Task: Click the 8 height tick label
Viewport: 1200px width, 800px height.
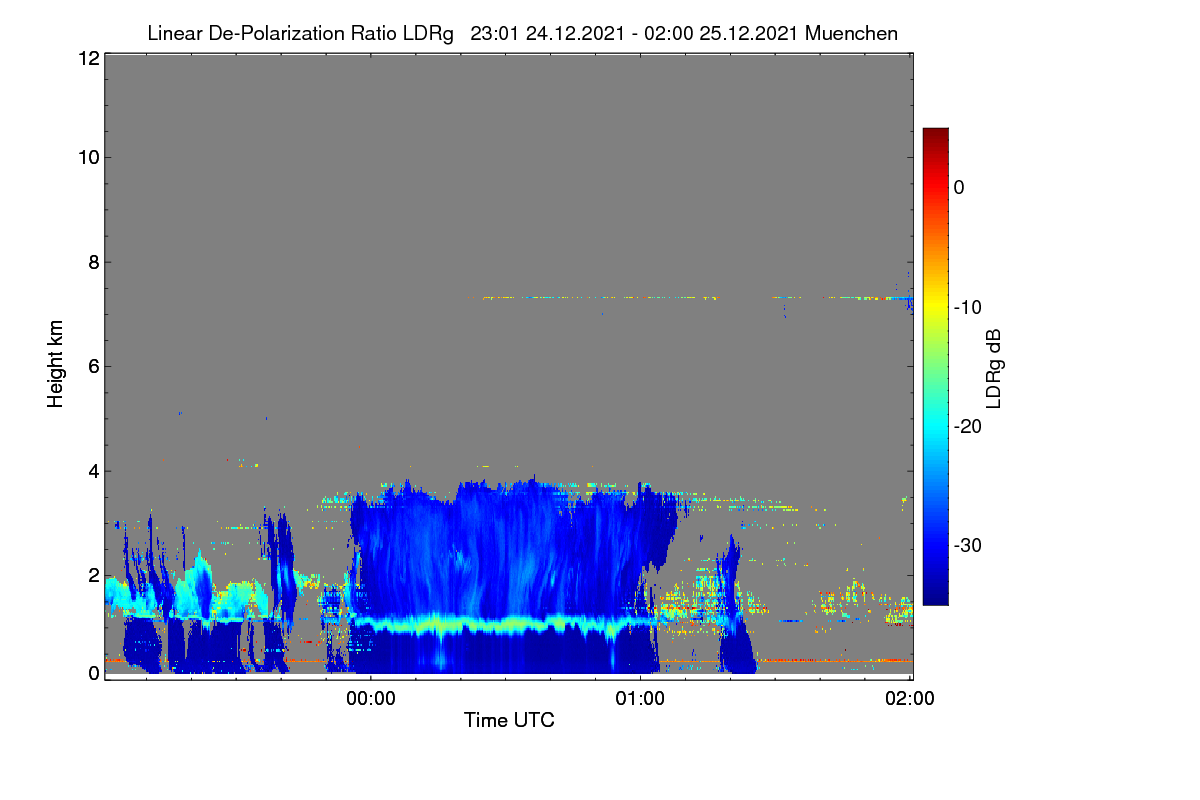Action: [93, 262]
